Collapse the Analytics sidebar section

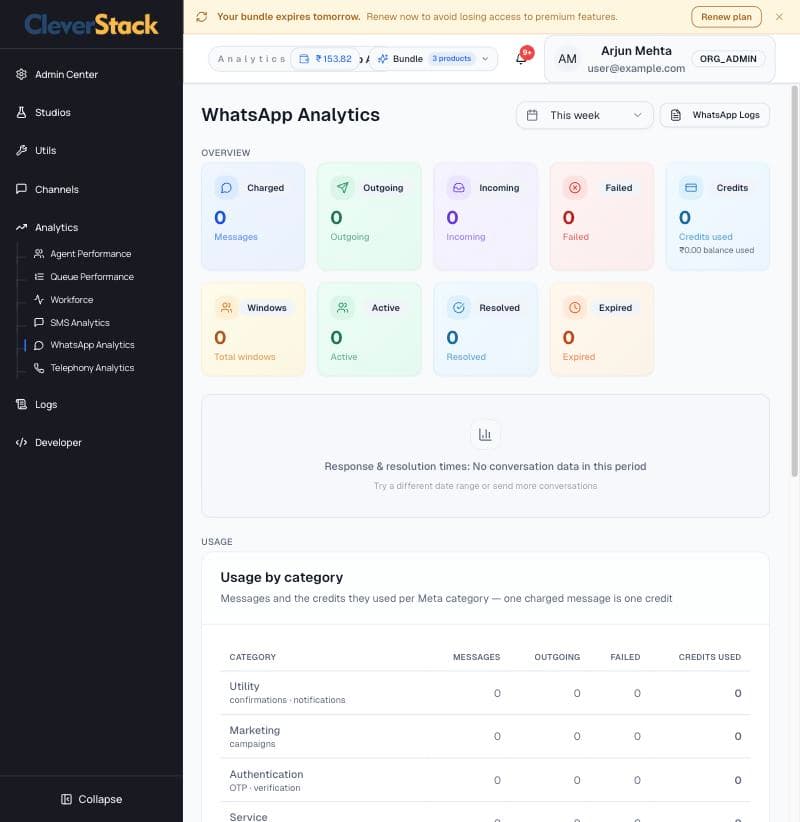56,228
